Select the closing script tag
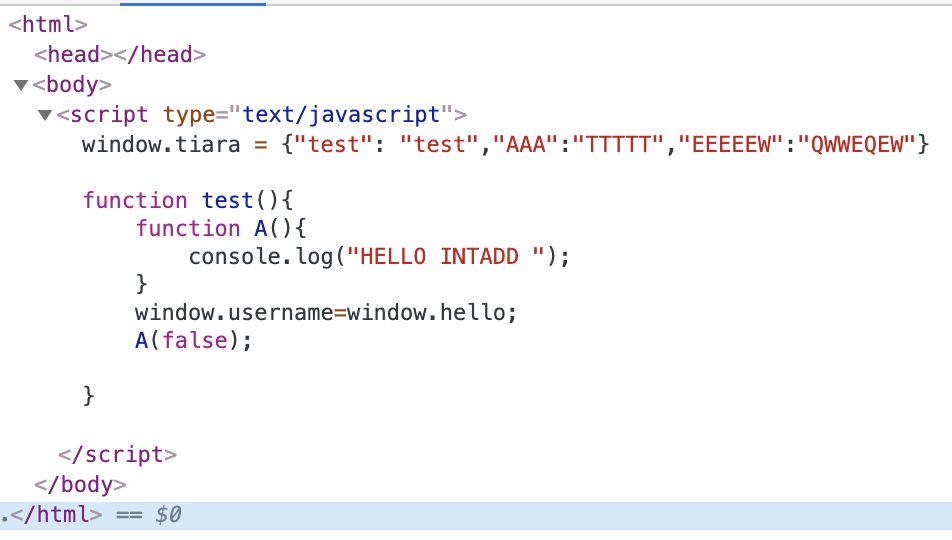Screen dimensions: 952x540 pyautogui.click(x=118, y=454)
